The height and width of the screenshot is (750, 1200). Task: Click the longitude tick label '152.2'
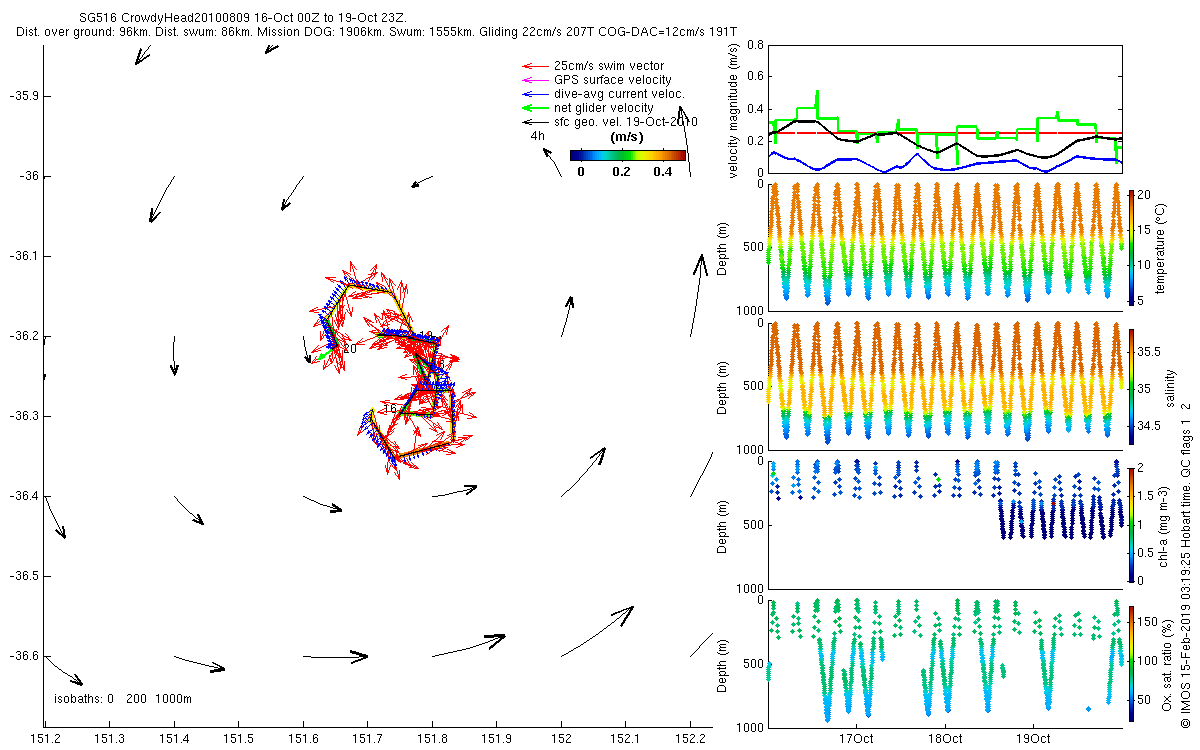click(x=690, y=739)
